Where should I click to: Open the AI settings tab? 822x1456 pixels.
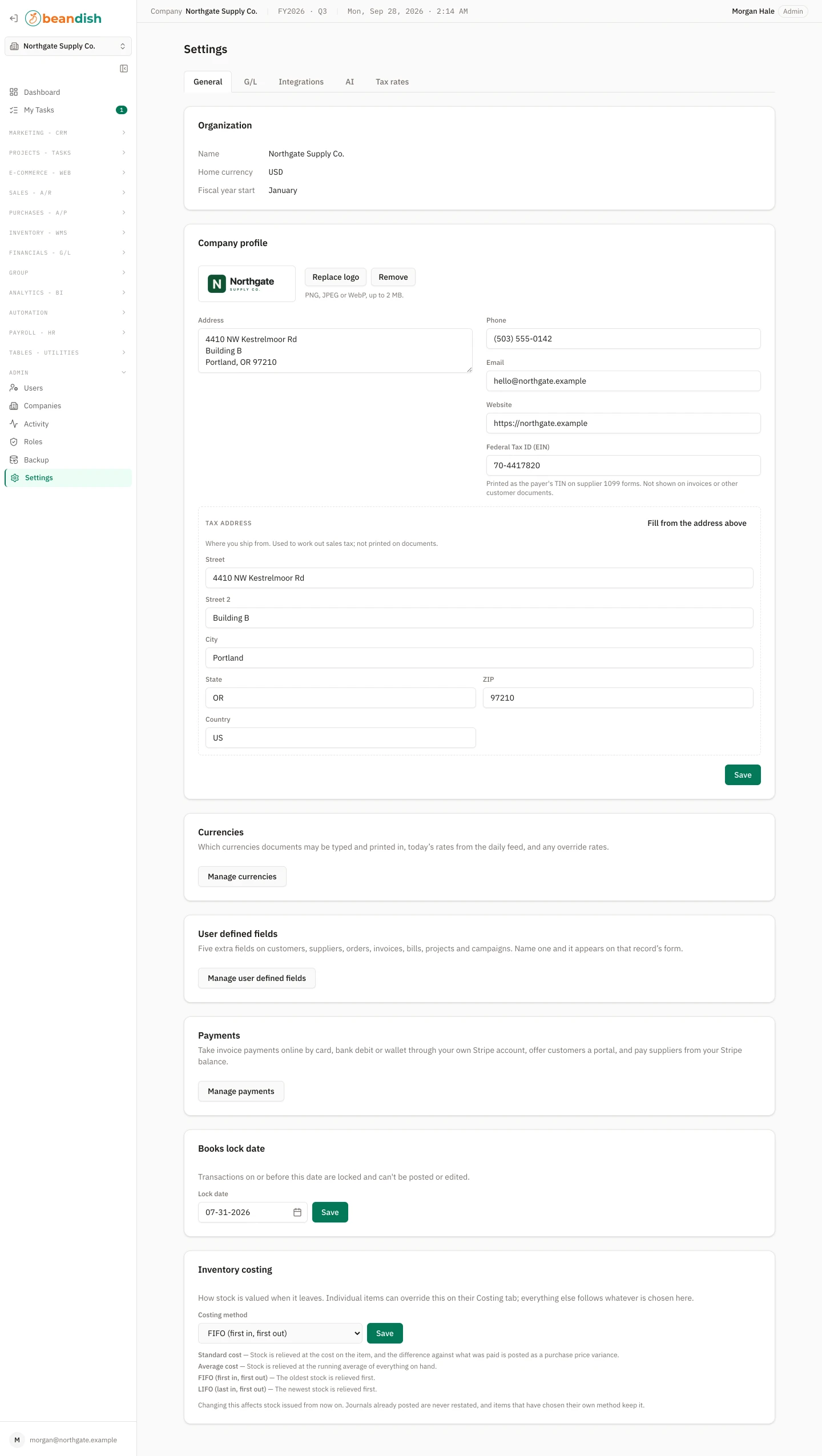click(349, 82)
